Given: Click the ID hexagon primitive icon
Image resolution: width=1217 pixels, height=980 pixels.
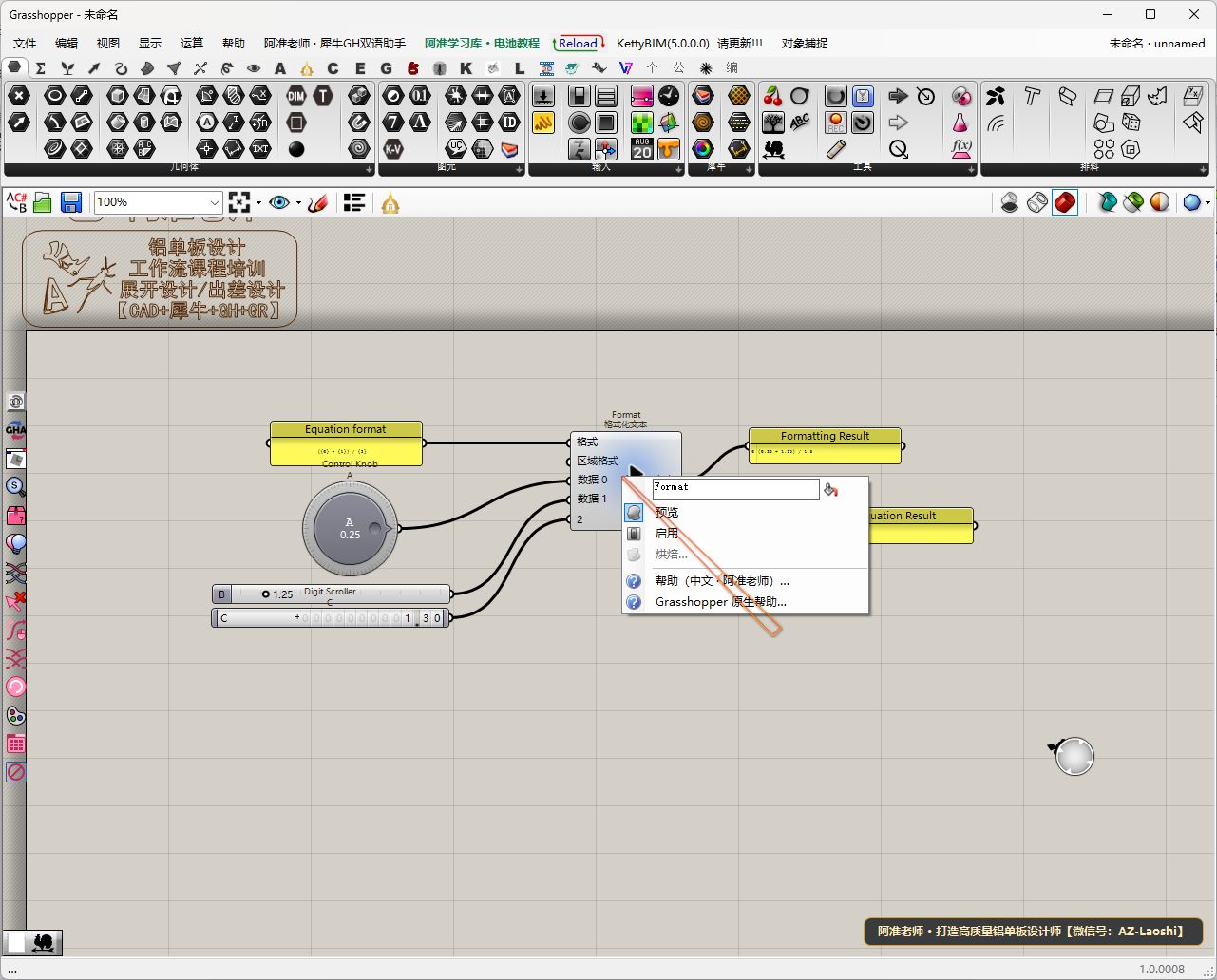Looking at the screenshot, I should point(509,122).
